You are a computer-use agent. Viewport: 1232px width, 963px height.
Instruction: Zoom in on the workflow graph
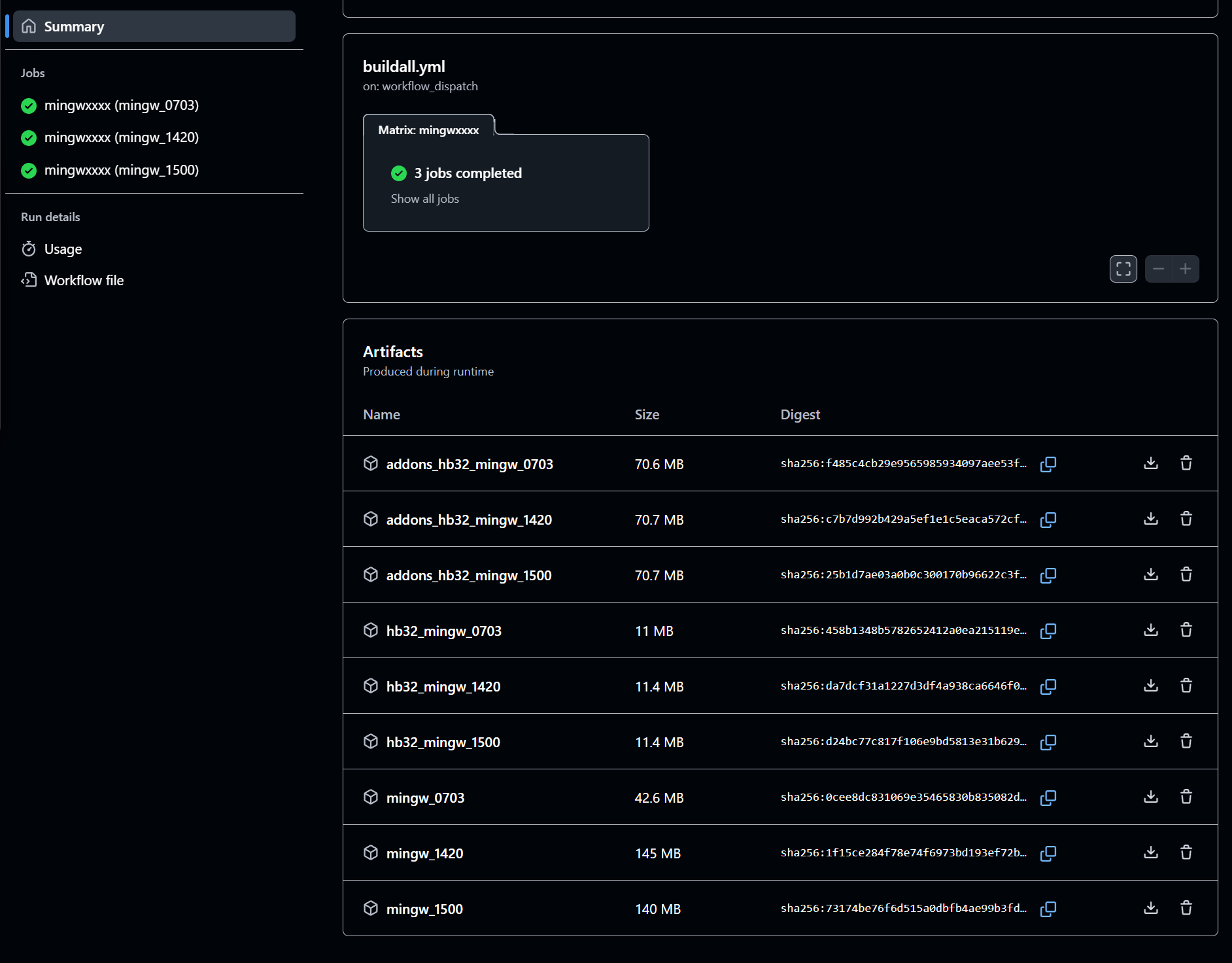coord(1186,269)
